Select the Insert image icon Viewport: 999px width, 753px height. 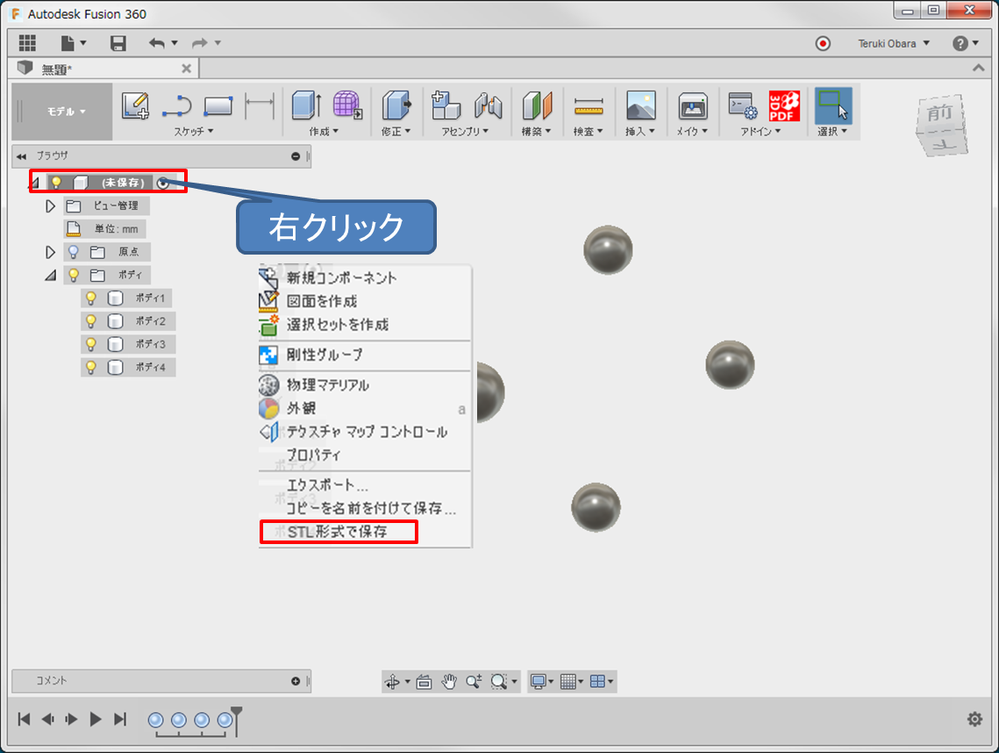coord(641,105)
